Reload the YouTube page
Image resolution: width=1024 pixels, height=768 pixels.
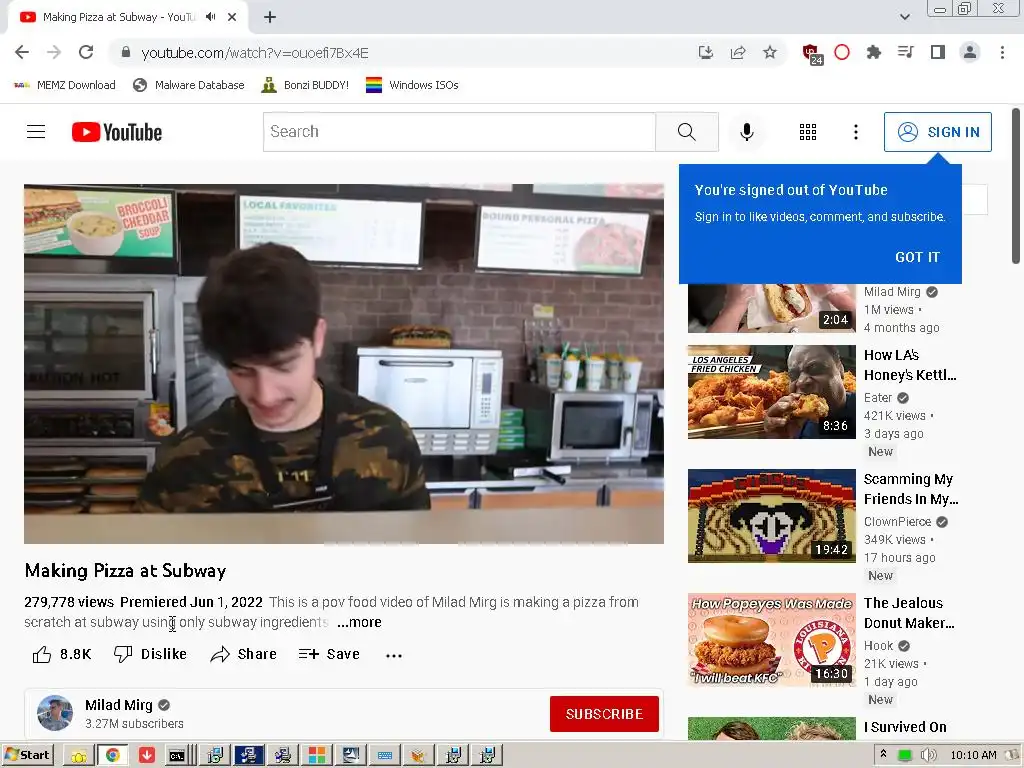pos(86,52)
